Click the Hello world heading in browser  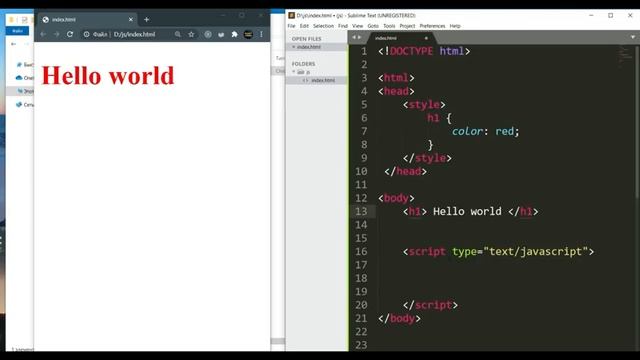(108, 76)
